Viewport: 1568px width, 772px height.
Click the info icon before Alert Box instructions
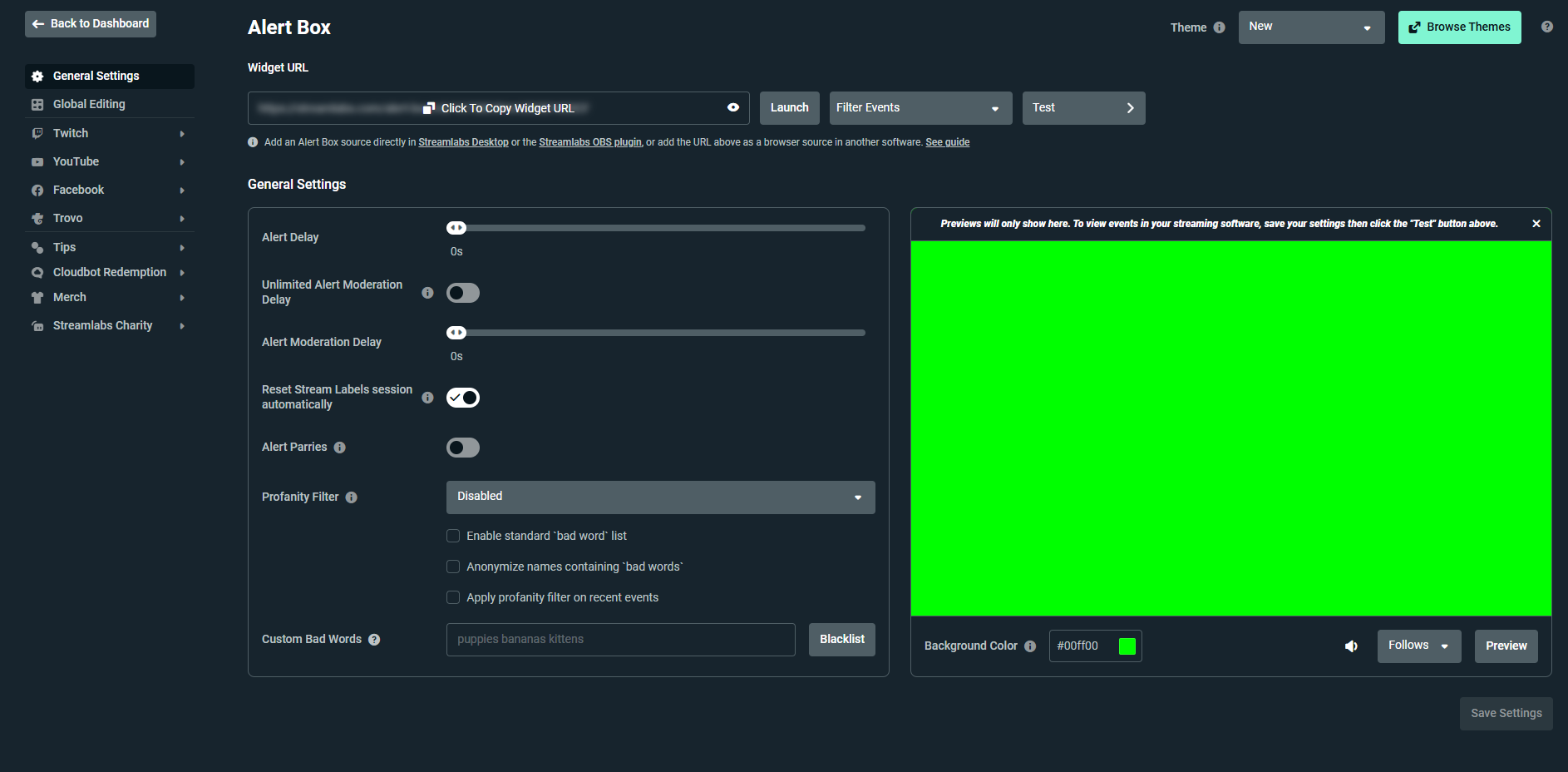click(253, 142)
